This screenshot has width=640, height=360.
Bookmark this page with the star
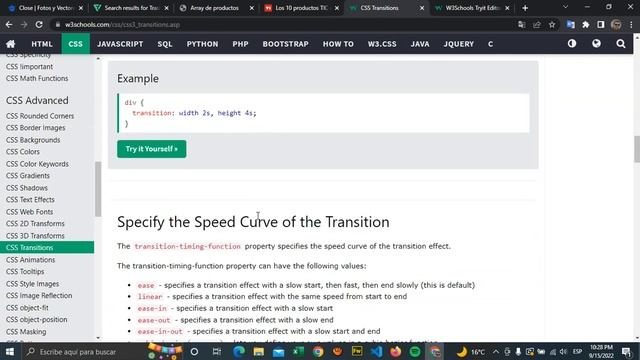552,24
